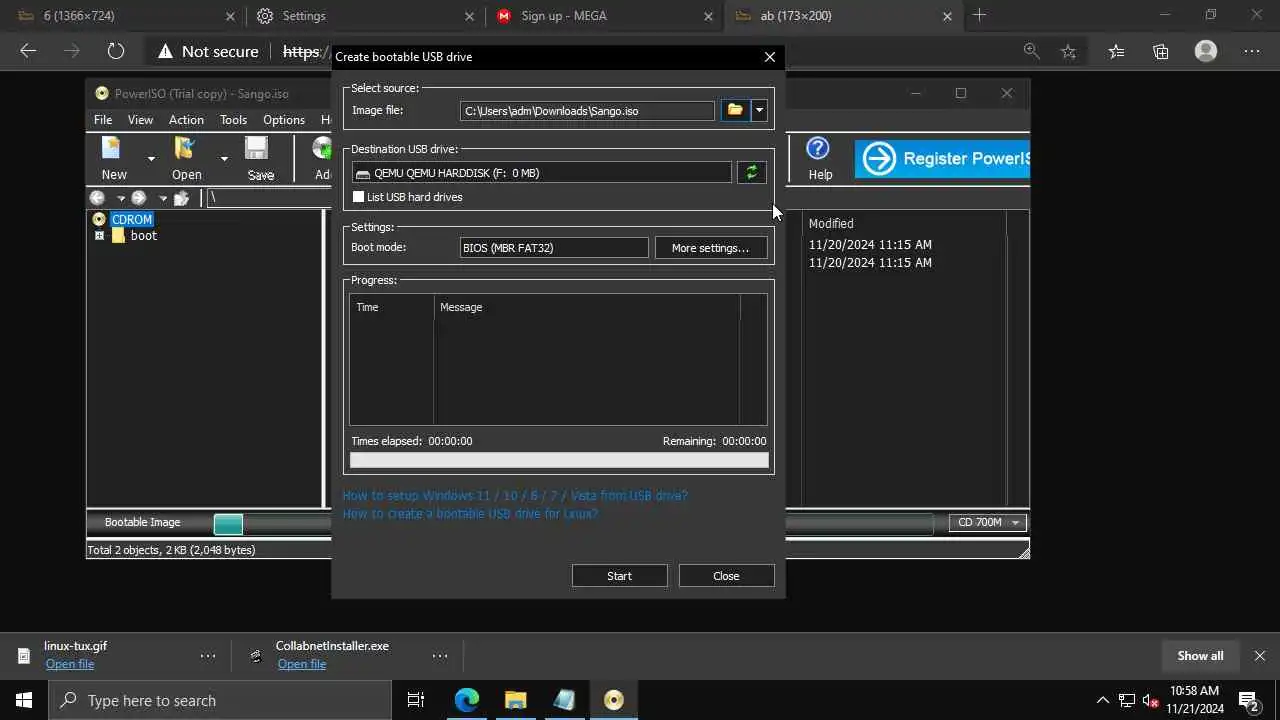Click the navigate back arrow in PowerISO
The width and height of the screenshot is (1280, 720).
tap(97, 198)
